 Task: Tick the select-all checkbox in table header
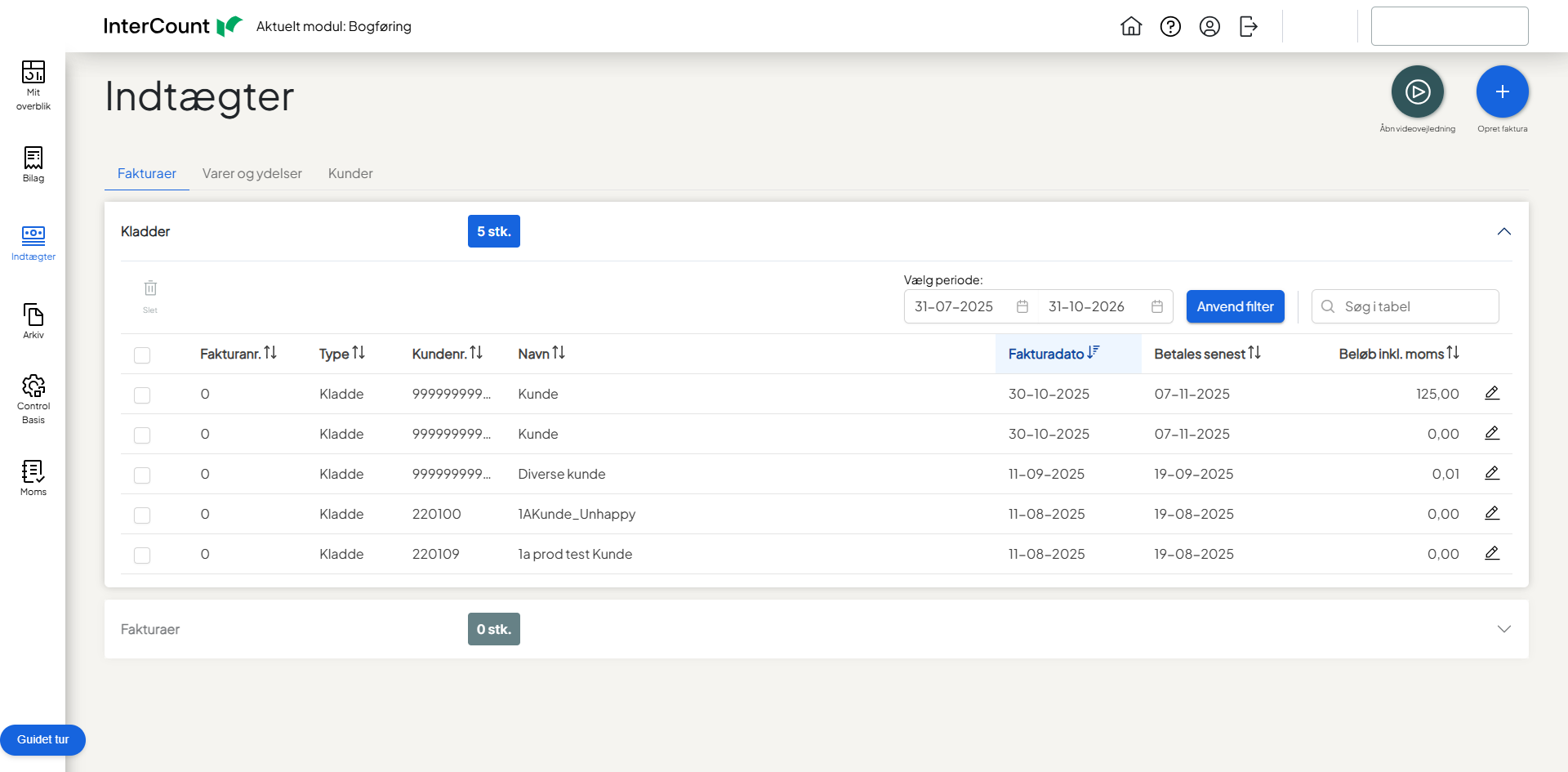coord(142,355)
